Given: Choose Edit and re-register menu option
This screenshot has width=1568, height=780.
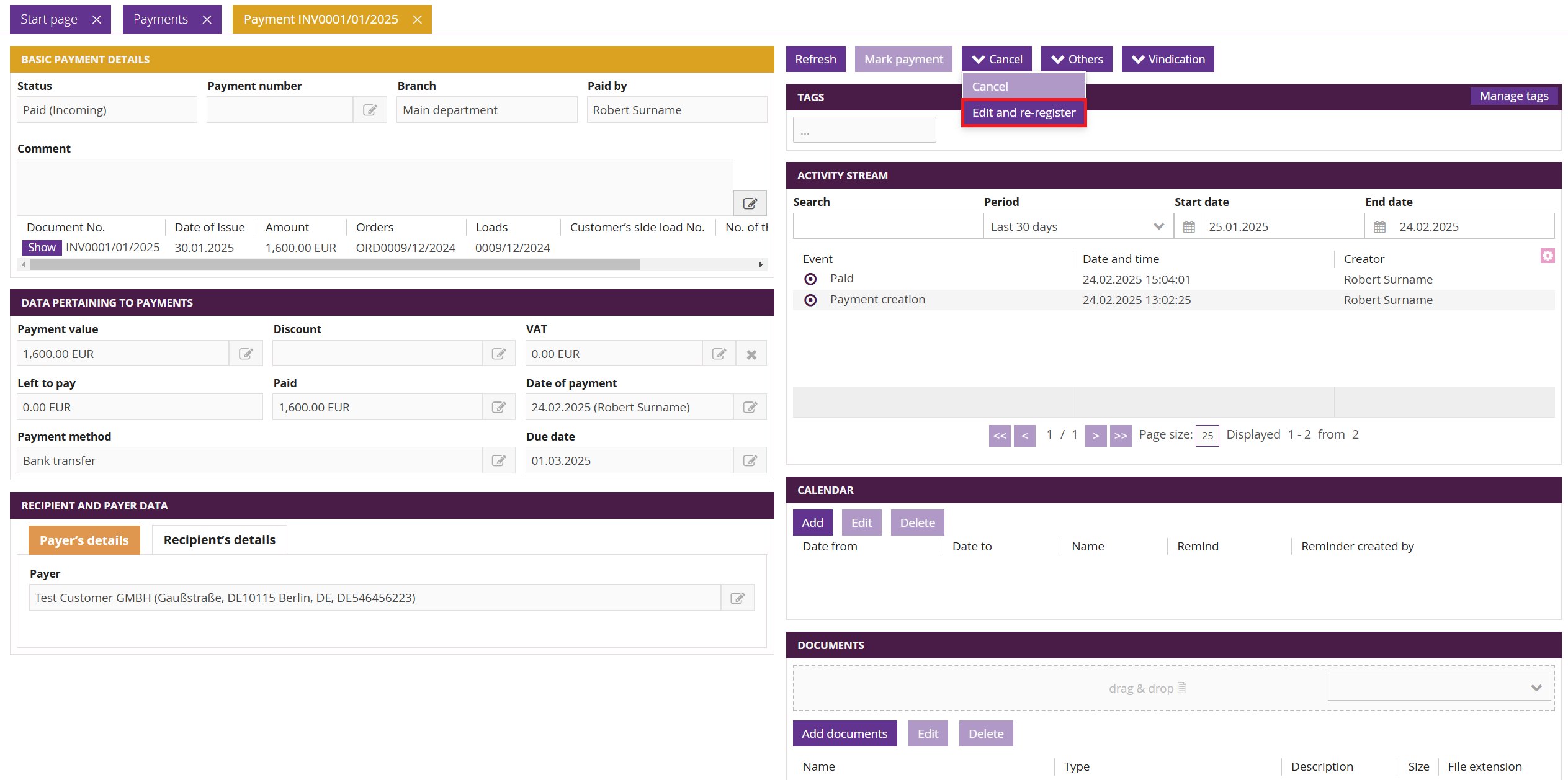Looking at the screenshot, I should pos(1023,113).
